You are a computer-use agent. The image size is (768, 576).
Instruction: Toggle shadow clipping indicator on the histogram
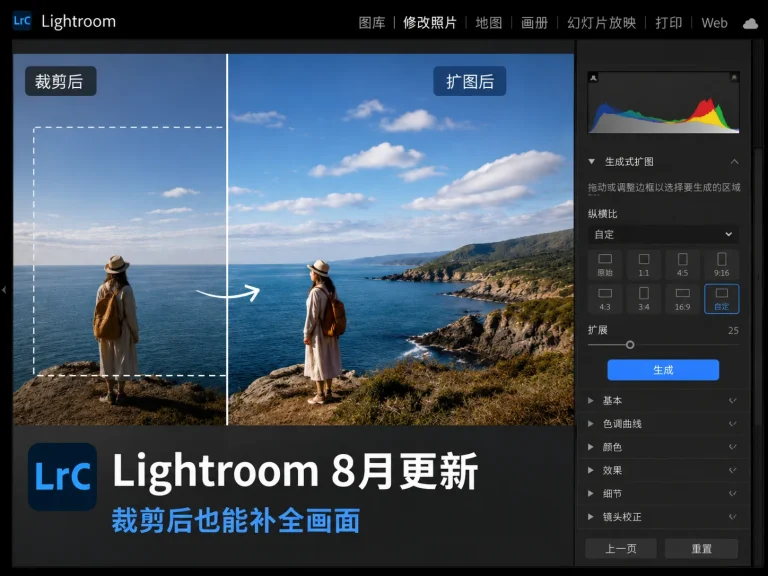coord(593,77)
